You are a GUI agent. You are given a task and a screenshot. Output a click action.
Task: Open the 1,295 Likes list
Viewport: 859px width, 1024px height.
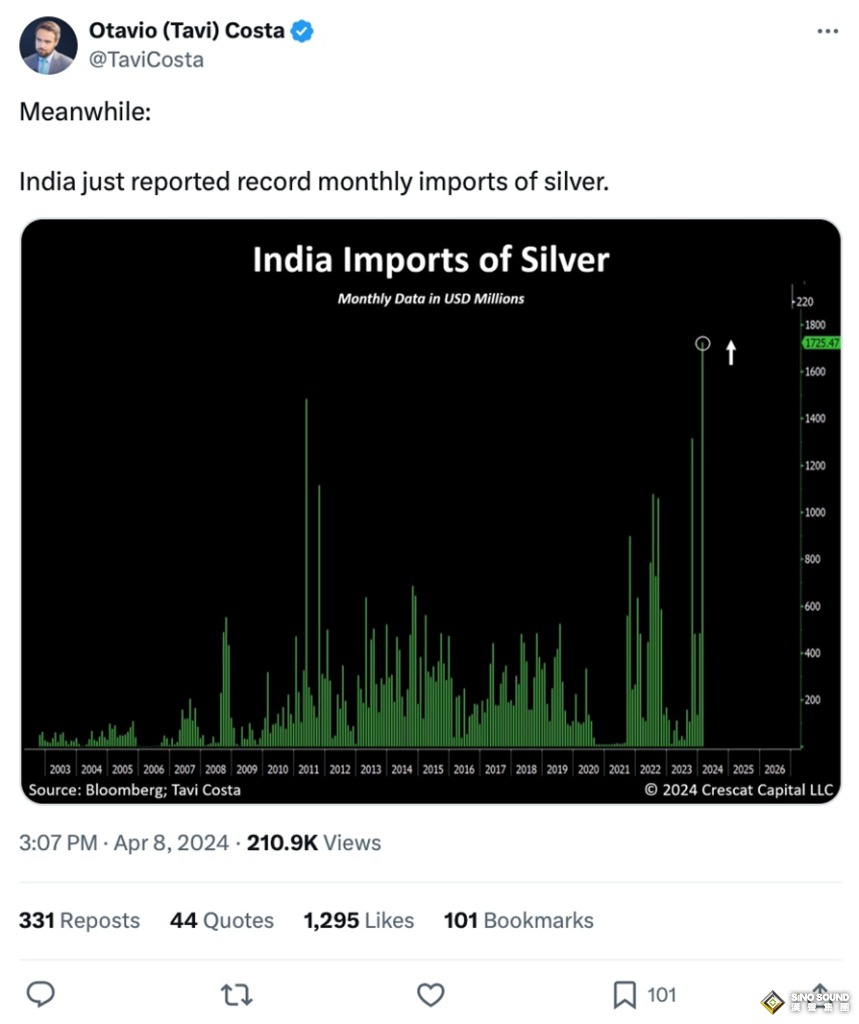(358, 920)
